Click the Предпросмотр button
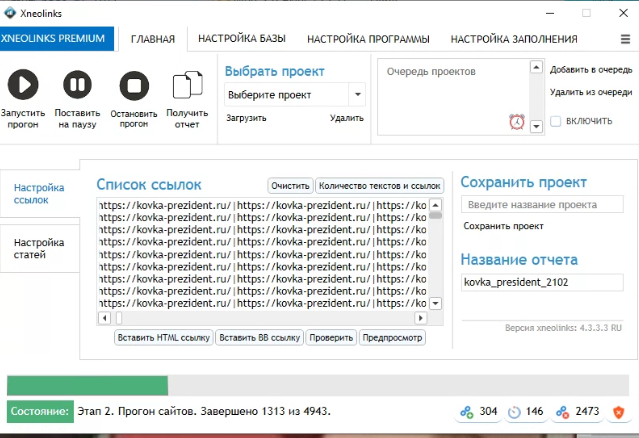The width and height of the screenshot is (639, 438). [392, 338]
